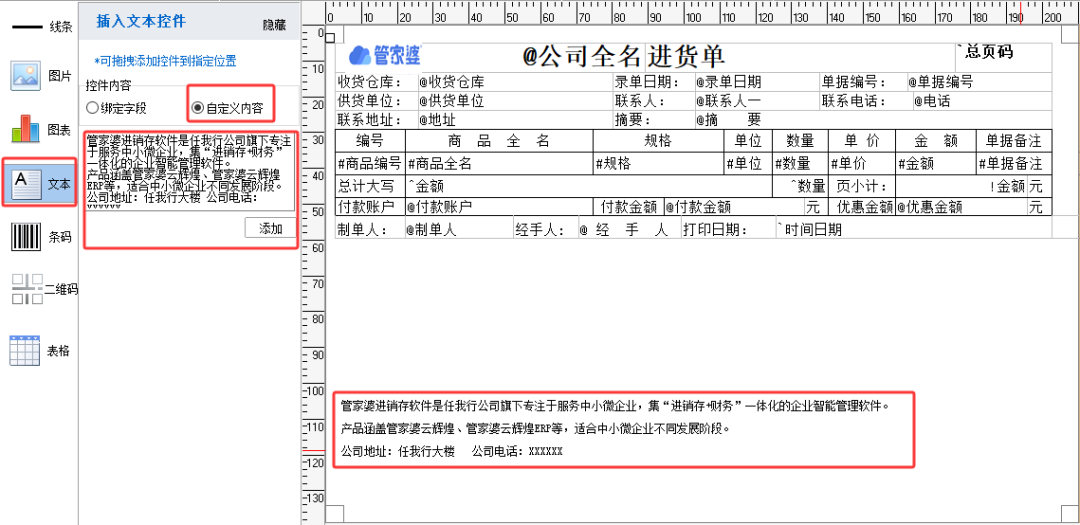Select the @收货仓库 field

click(x=451, y=82)
